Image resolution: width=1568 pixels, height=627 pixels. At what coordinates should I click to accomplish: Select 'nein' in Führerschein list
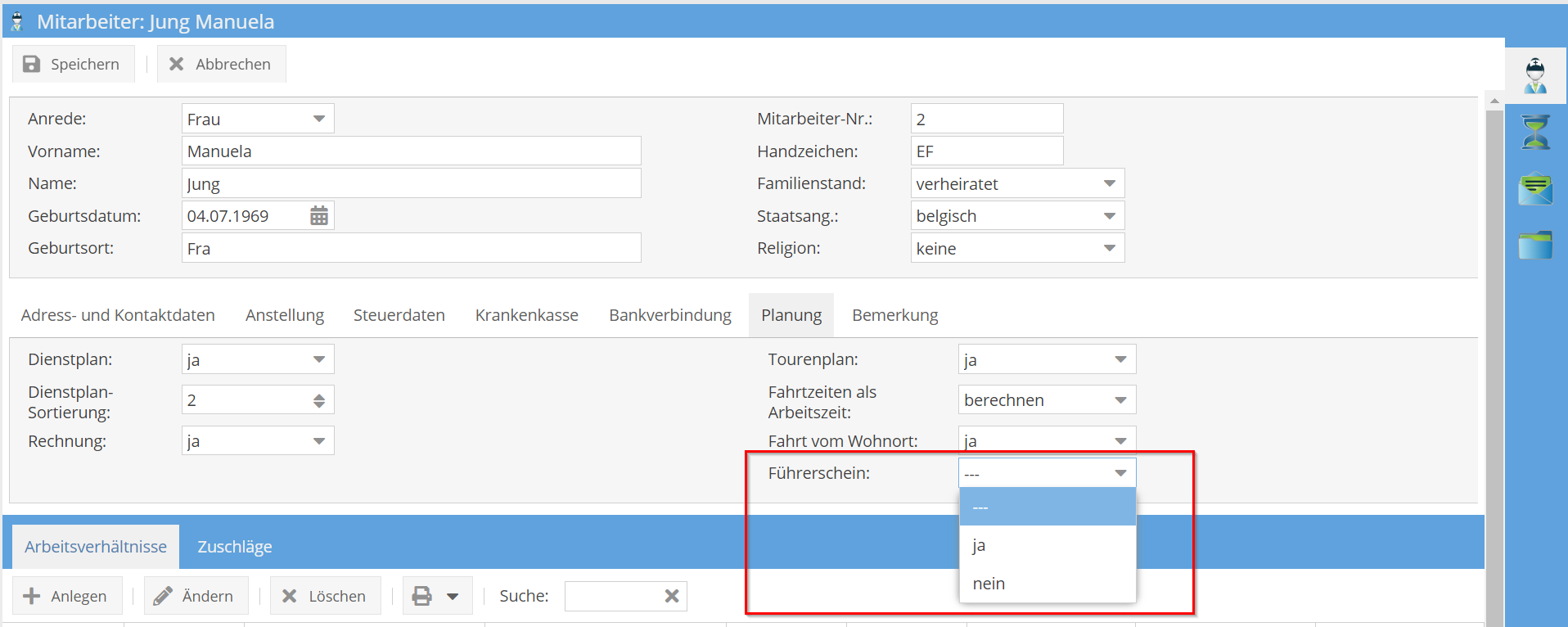pos(1048,584)
